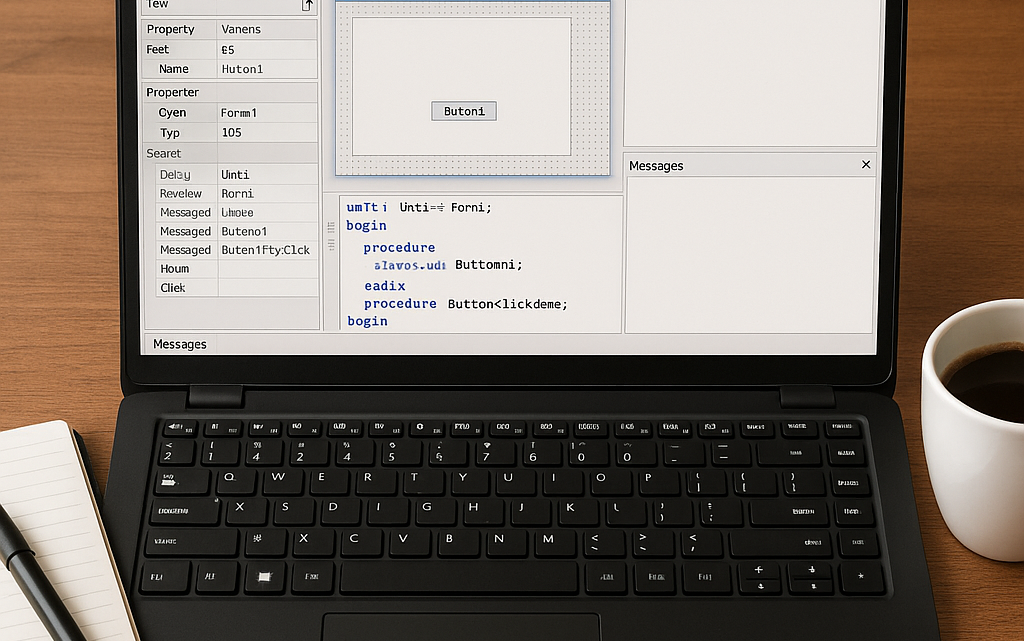1024x641 pixels.
Task: Click the 105 value of Typ
Action: pyautogui.click(x=232, y=133)
